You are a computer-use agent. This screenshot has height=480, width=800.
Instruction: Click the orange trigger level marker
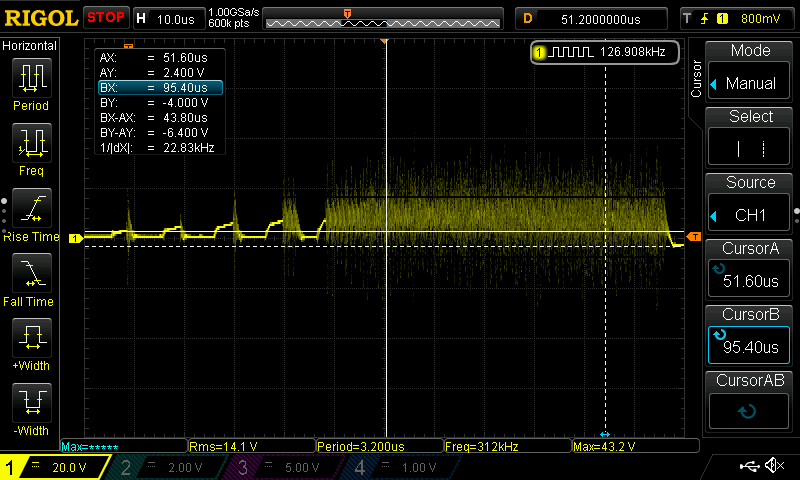(x=693, y=237)
